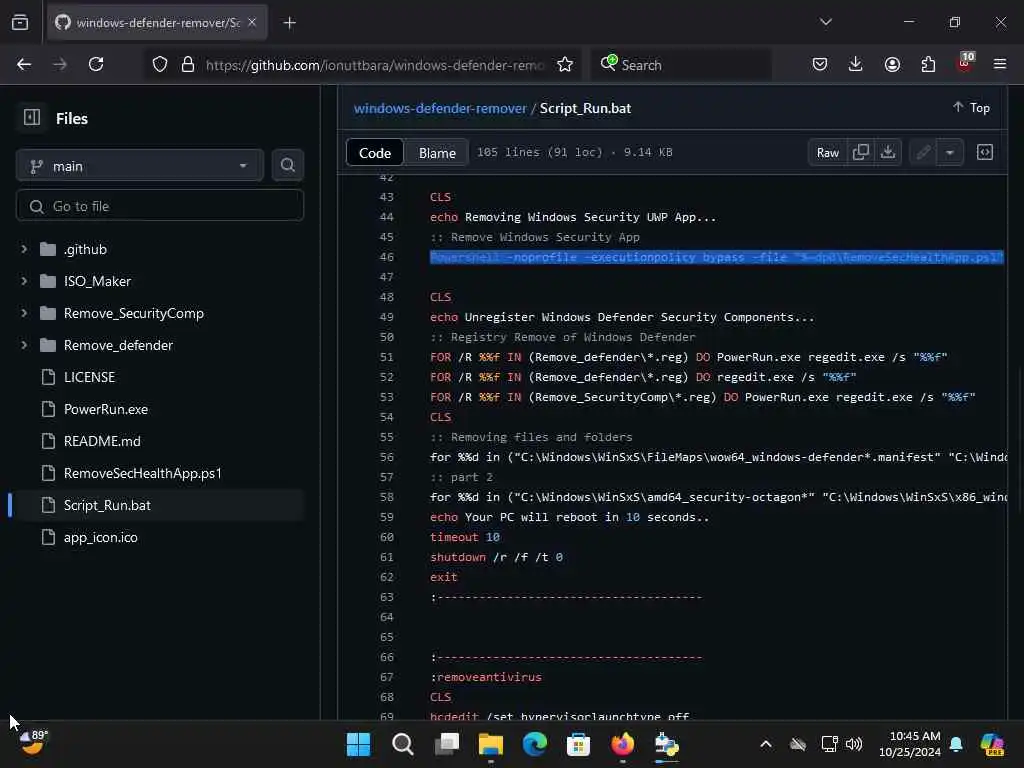Viewport: 1024px width, 768px height.
Task: Download the raw Script_Run.bat file
Action: coord(888,152)
